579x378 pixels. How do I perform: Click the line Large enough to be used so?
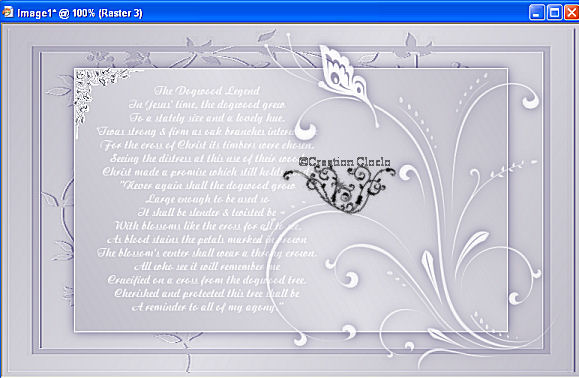click(207, 199)
